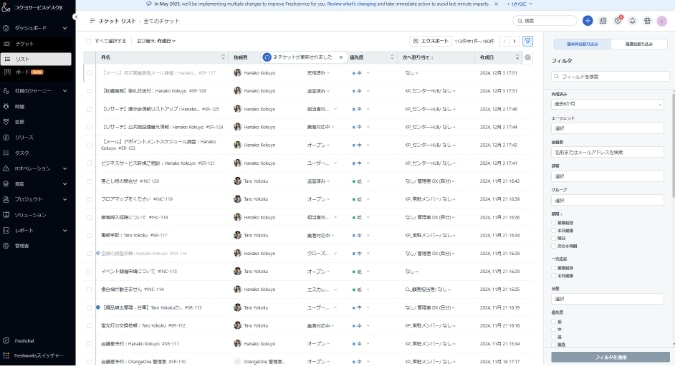Open status dropdown for ticket #INC-119

click(318, 199)
